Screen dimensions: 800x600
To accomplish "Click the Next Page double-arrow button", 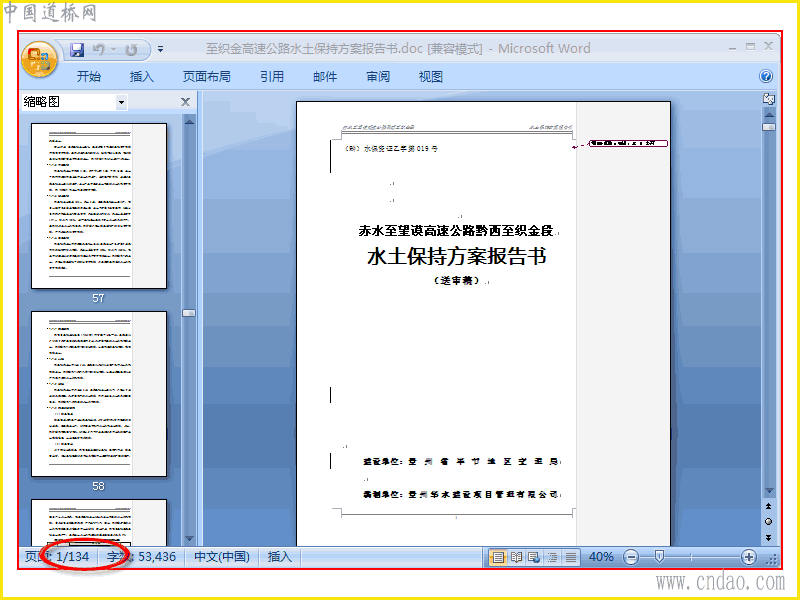I will tap(769, 538).
